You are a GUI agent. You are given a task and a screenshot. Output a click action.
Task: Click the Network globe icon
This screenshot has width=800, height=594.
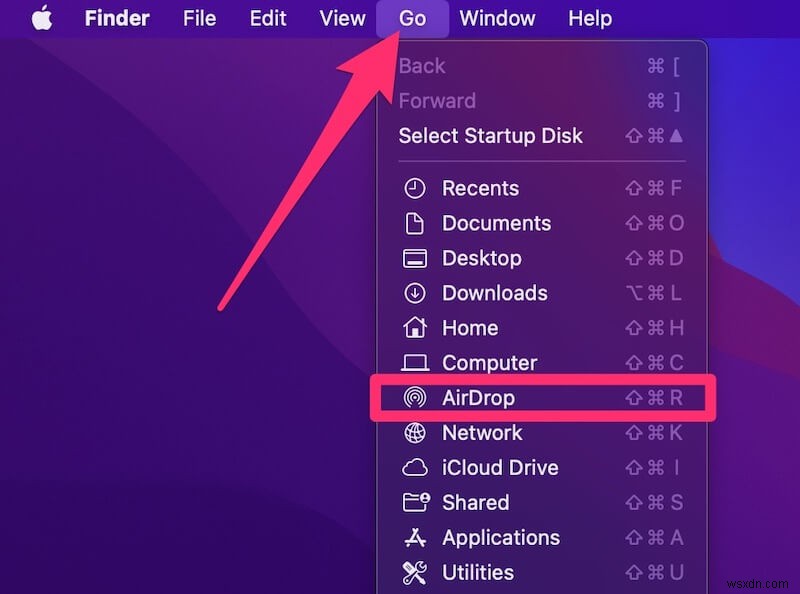[x=414, y=433]
